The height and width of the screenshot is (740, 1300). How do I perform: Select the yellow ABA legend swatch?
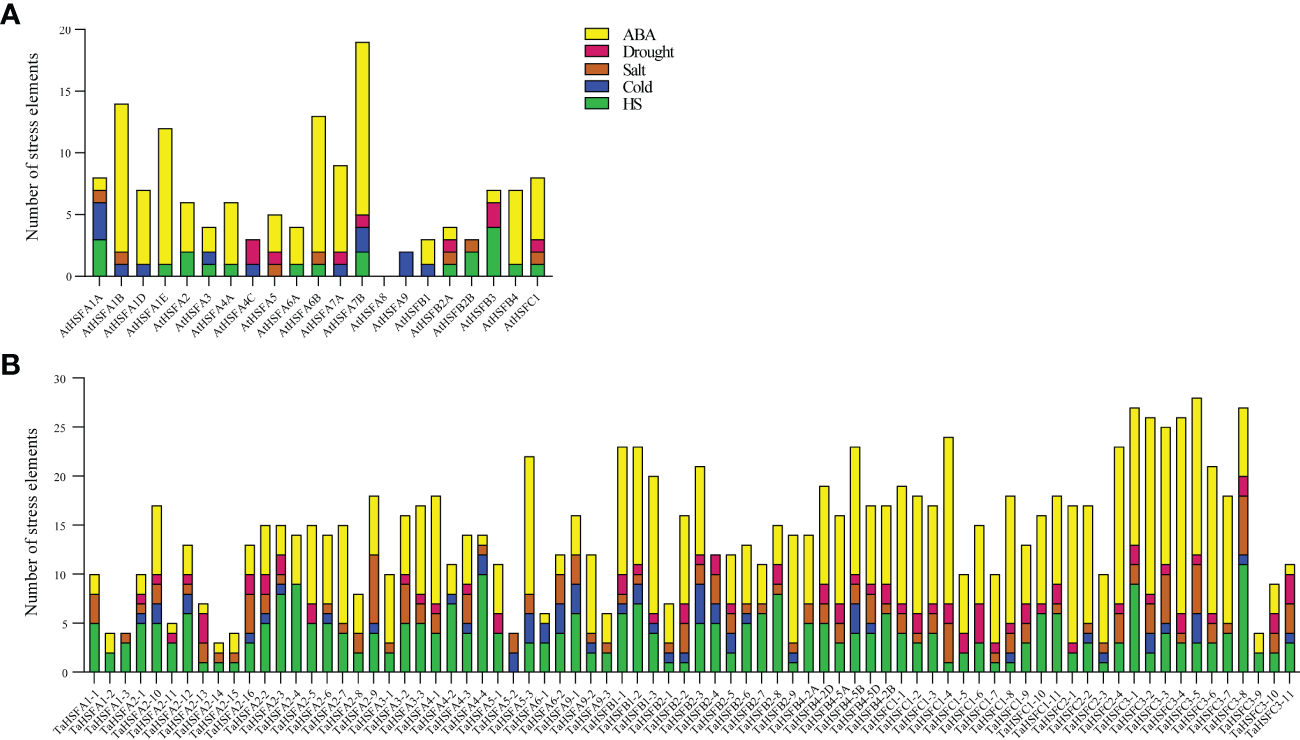597,34
